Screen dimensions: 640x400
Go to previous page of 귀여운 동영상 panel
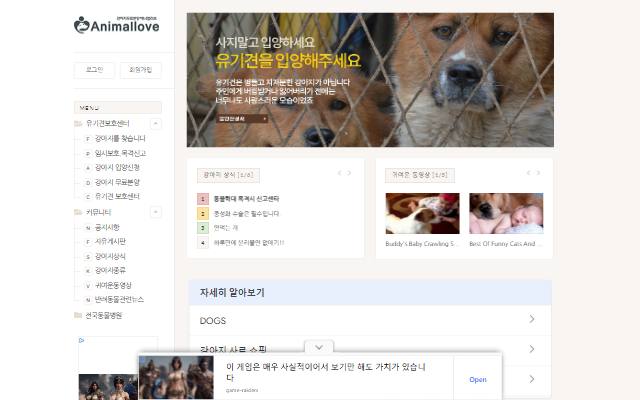[x=529, y=173]
